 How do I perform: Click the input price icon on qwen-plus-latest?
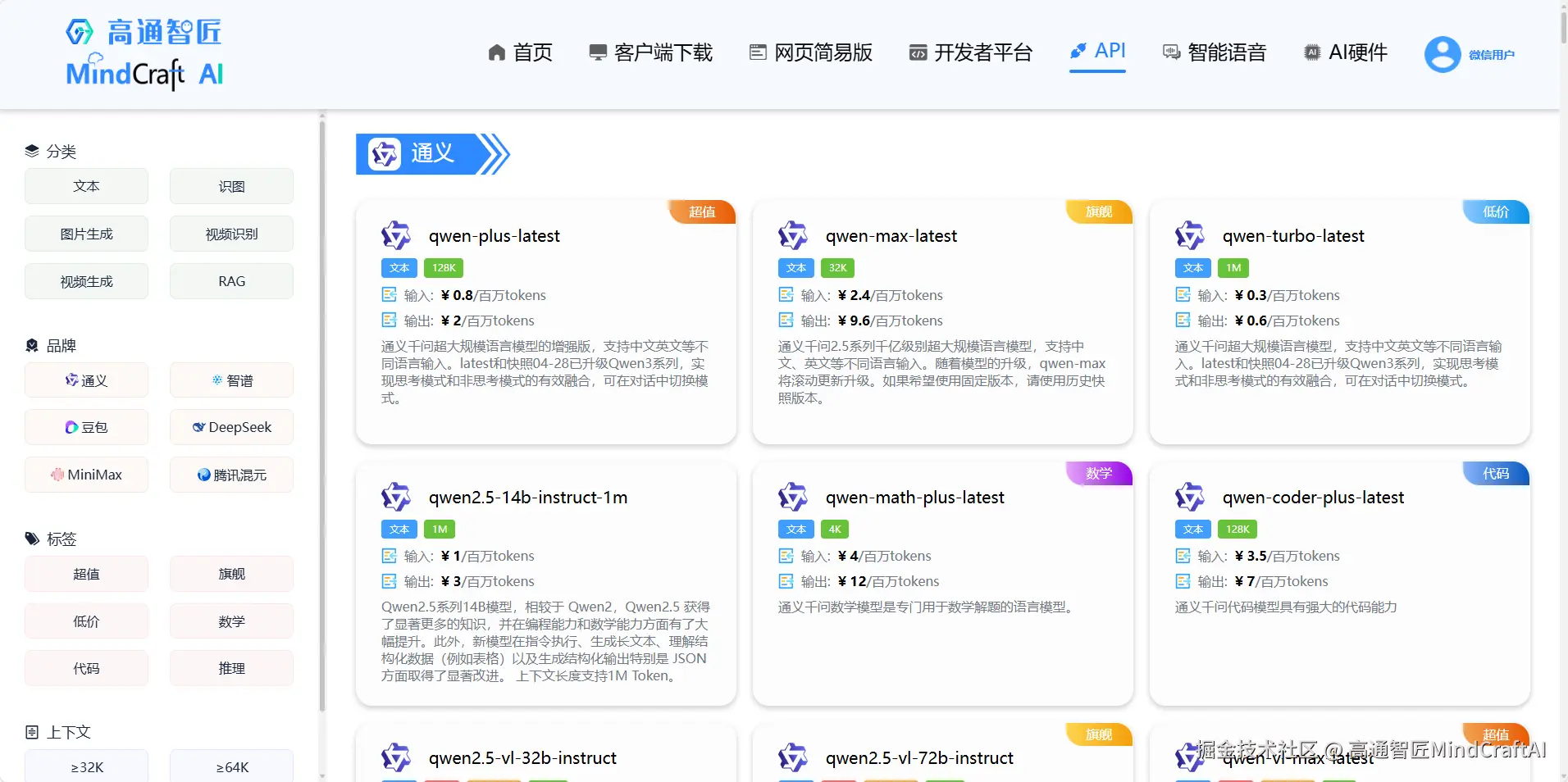(x=389, y=295)
